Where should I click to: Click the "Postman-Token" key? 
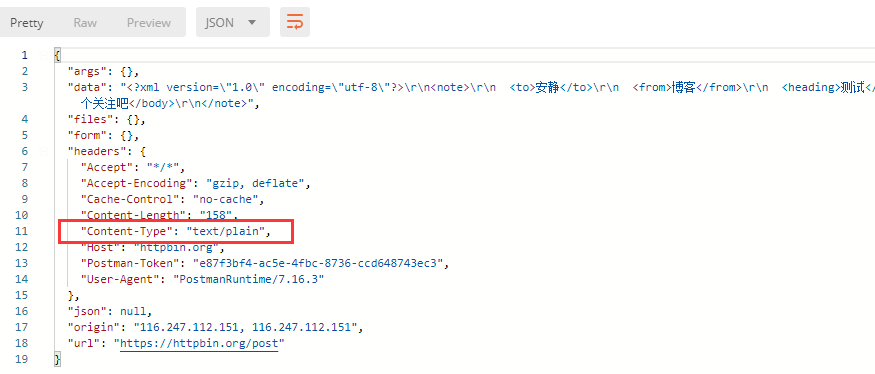[130, 263]
